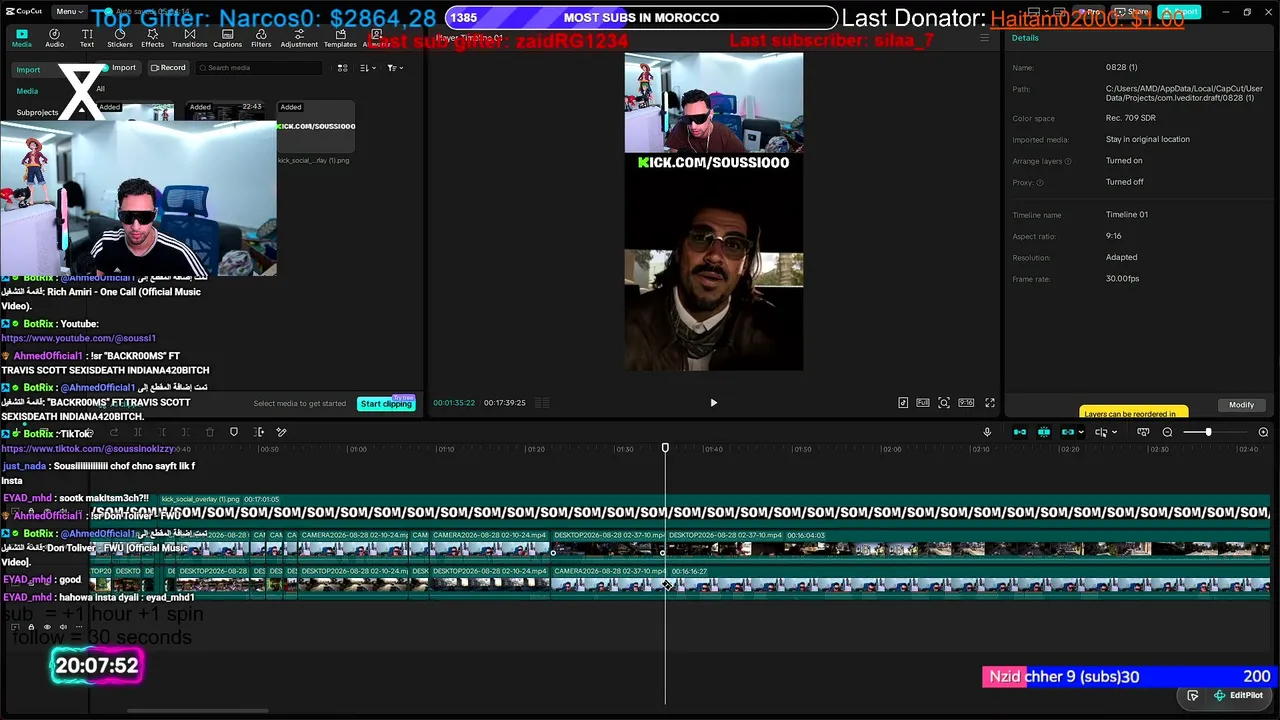Switch media grid view layout
1280x720 pixels.
(x=342, y=68)
